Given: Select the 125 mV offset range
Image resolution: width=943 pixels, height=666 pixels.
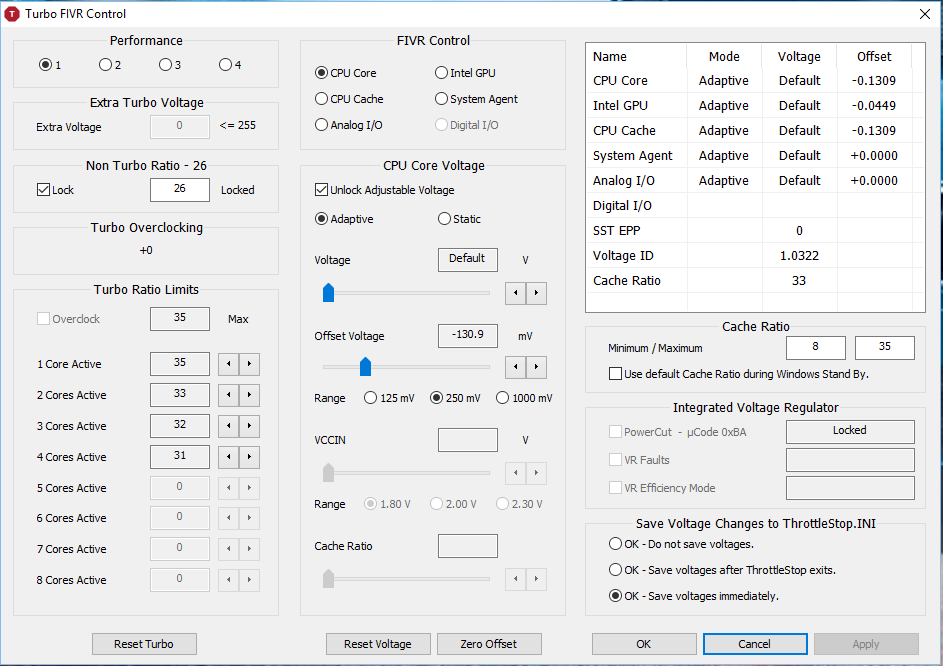Looking at the screenshot, I should coord(371,398).
